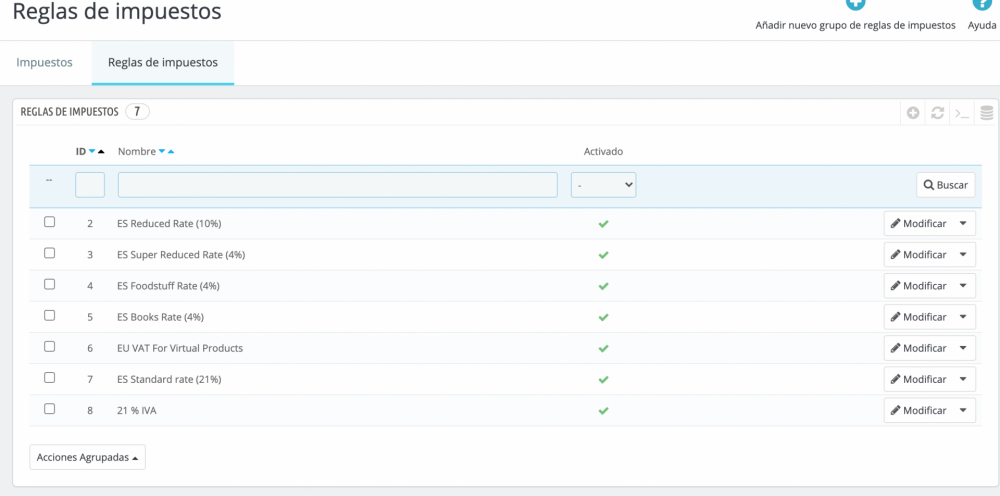Click the Buscar search button
The width and height of the screenshot is (1000, 496).
tap(946, 185)
